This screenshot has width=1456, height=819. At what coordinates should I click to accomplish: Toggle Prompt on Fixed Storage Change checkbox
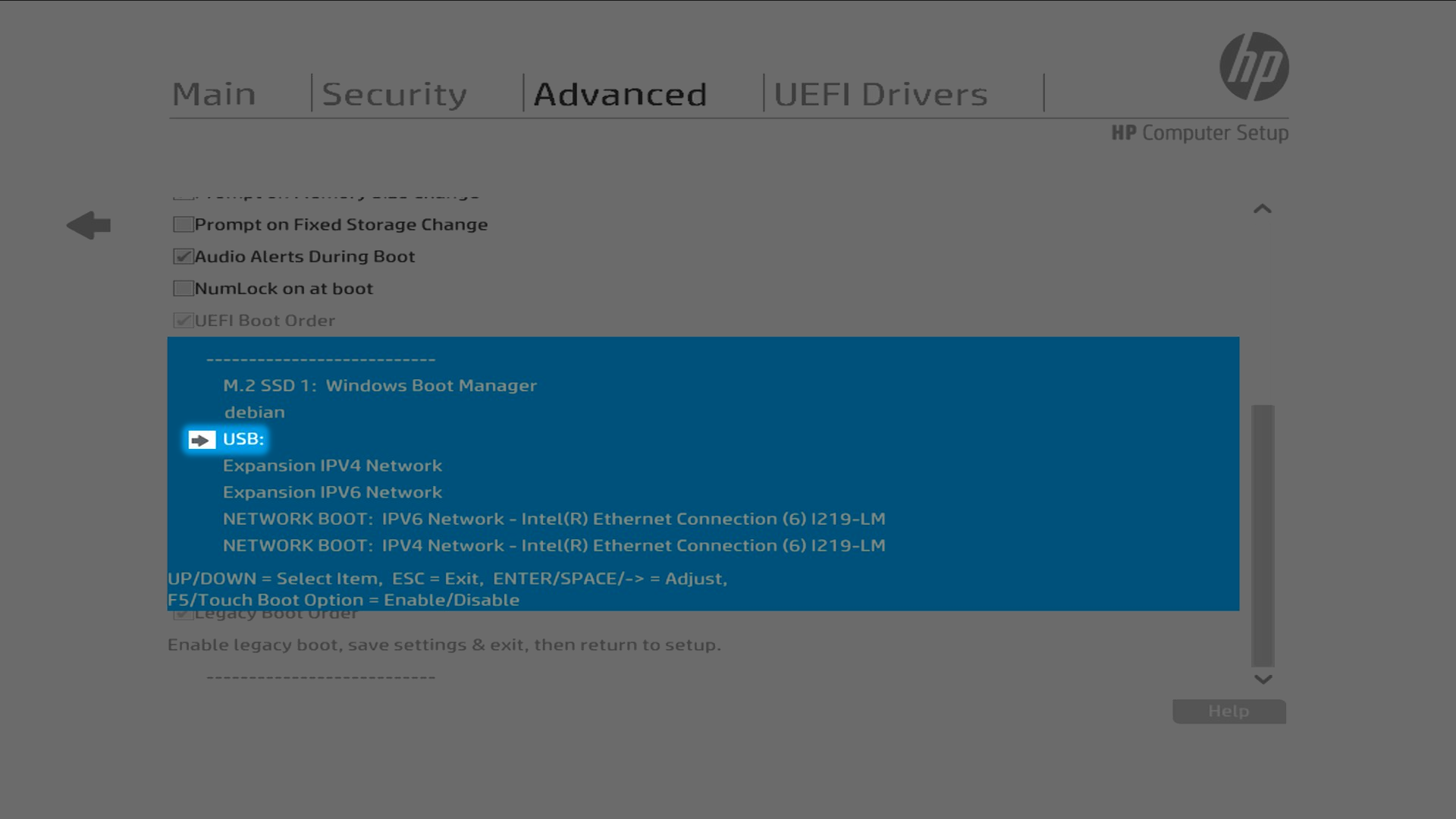coord(183,224)
